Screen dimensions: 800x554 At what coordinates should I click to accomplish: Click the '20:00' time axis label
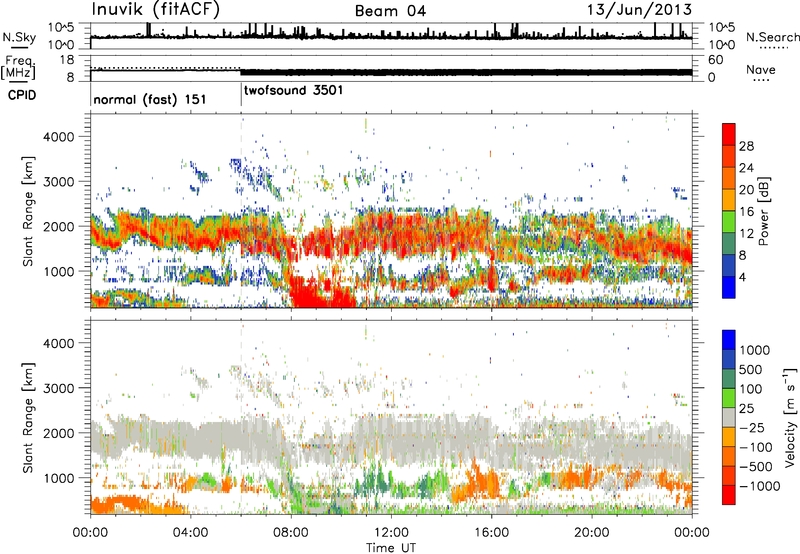[591, 533]
